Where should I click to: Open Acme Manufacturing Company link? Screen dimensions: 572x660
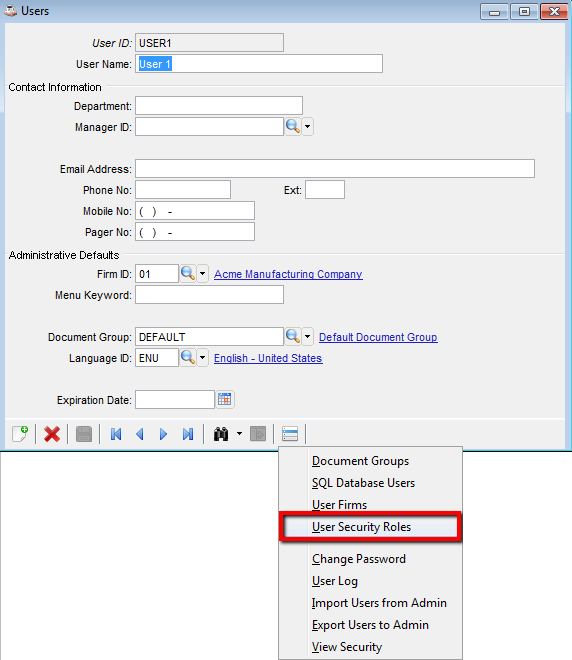pyautogui.click(x=288, y=274)
